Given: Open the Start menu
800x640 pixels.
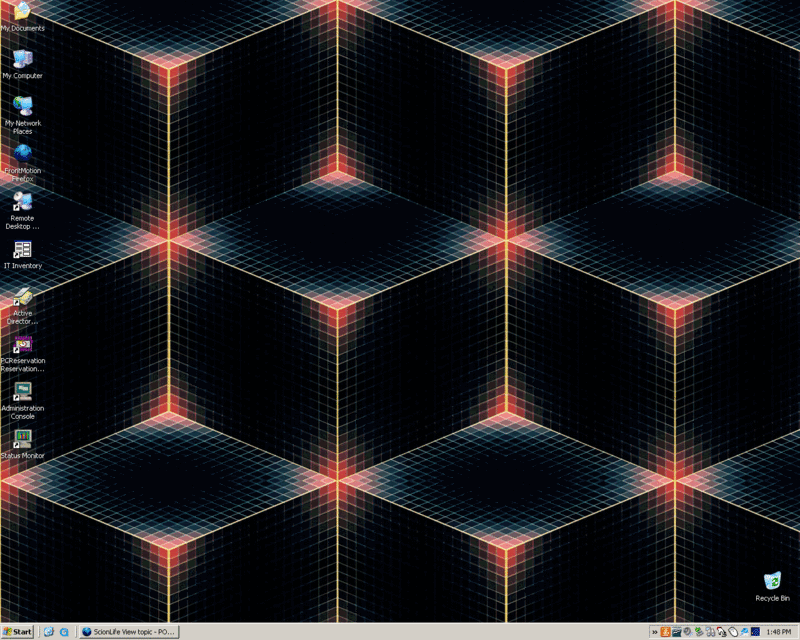Looking at the screenshot, I should (x=18, y=632).
